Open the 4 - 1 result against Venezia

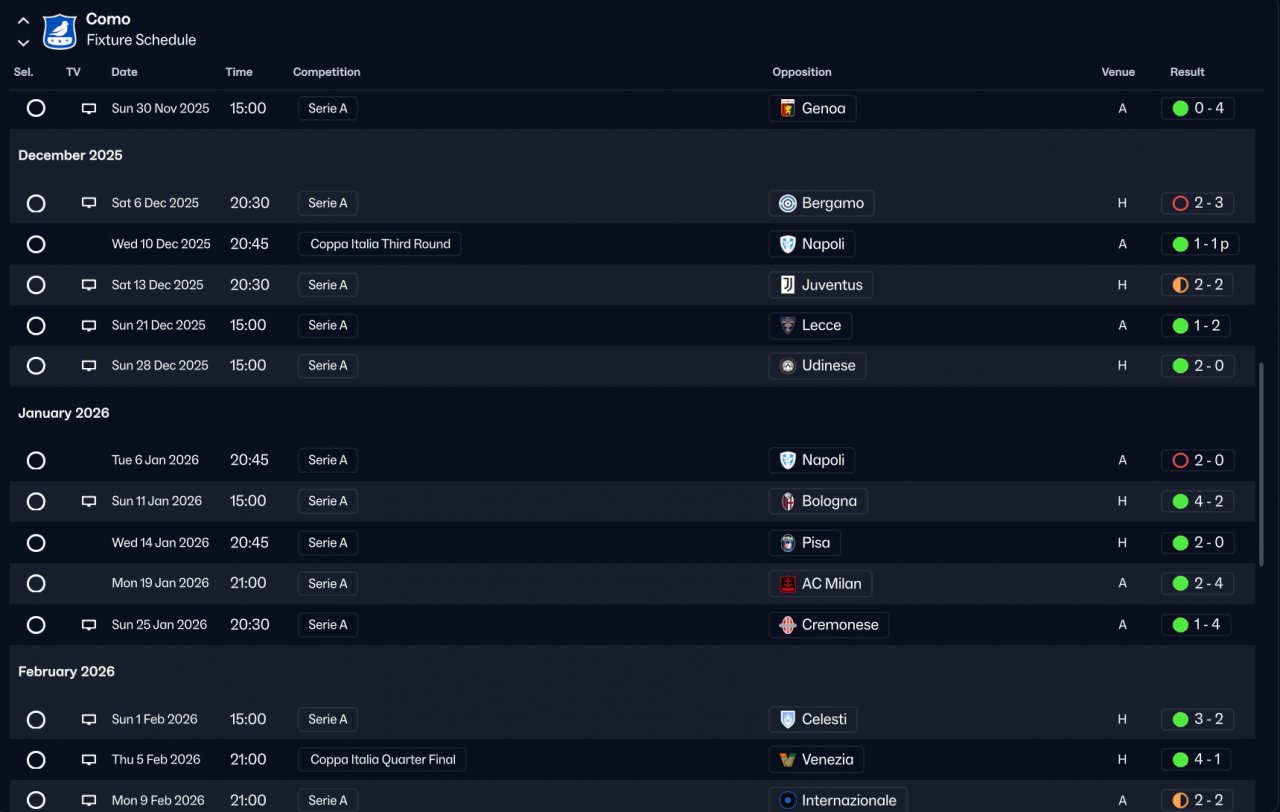pyautogui.click(x=1198, y=760)
